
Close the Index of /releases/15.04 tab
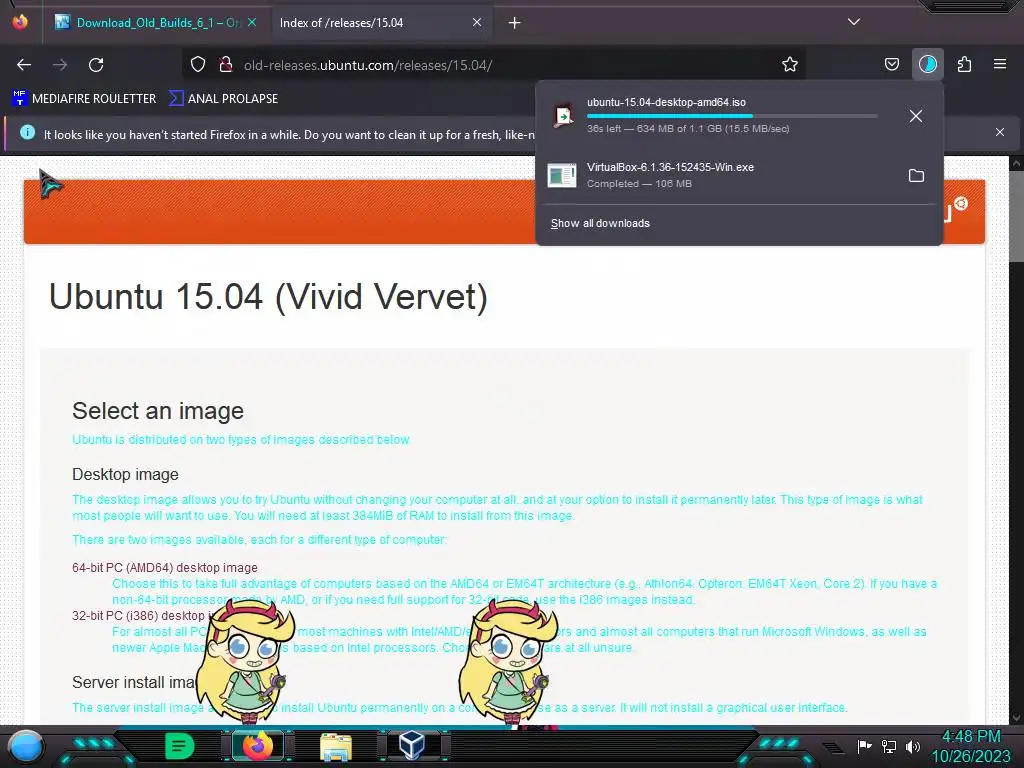click(477, 22)
